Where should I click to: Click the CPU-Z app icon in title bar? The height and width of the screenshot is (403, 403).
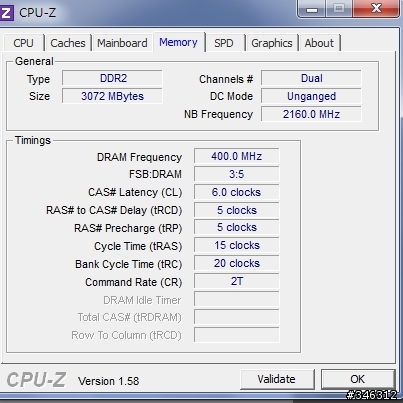point(6,13)
